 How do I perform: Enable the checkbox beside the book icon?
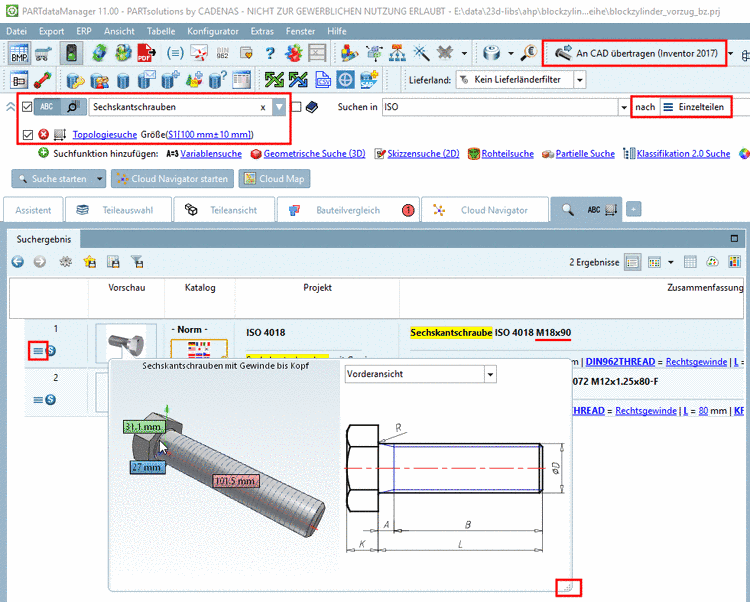(296, 106)
